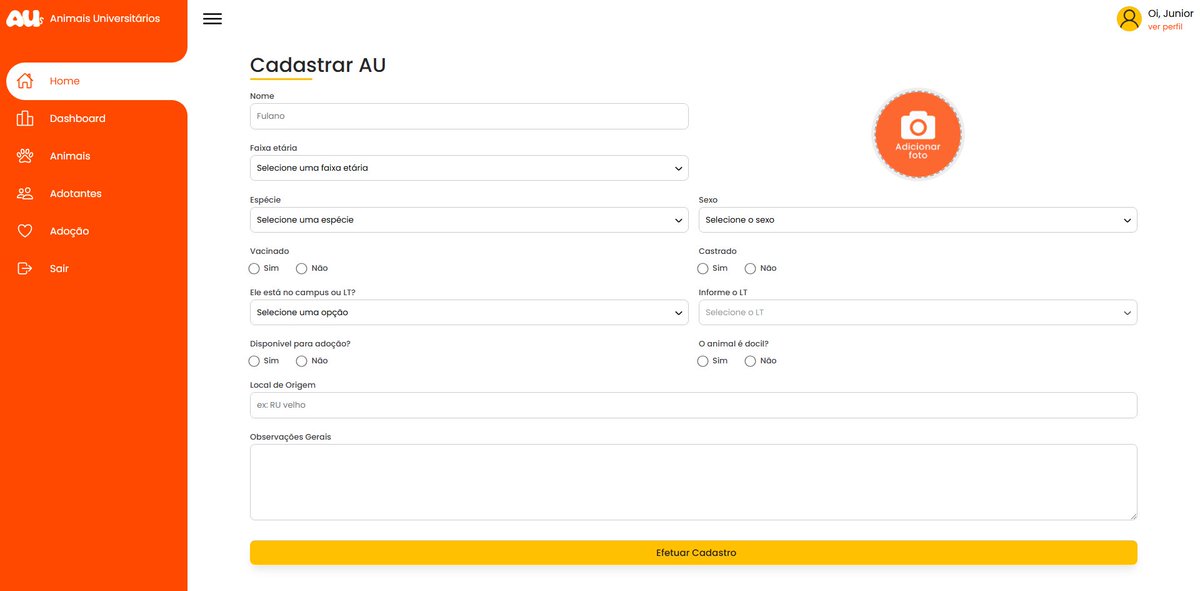1200x591 pixels.
Task: Select Sim for Castrado
Action: point(703,268)
